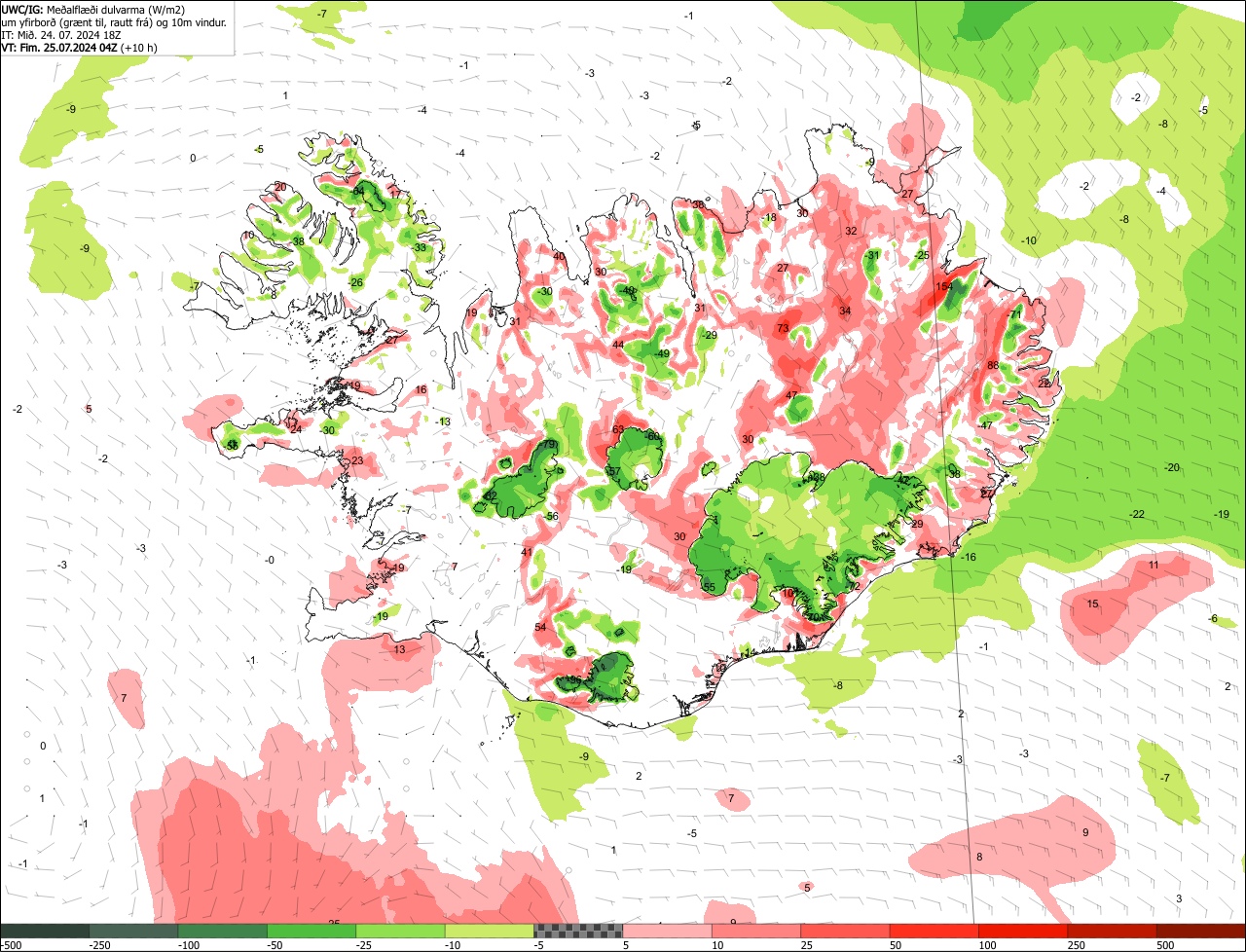The width and height of the screenshot is (1246, 952).
Task: Click the salmon legend swatch between 25 and 50
Action: click(x=845, y=931)
